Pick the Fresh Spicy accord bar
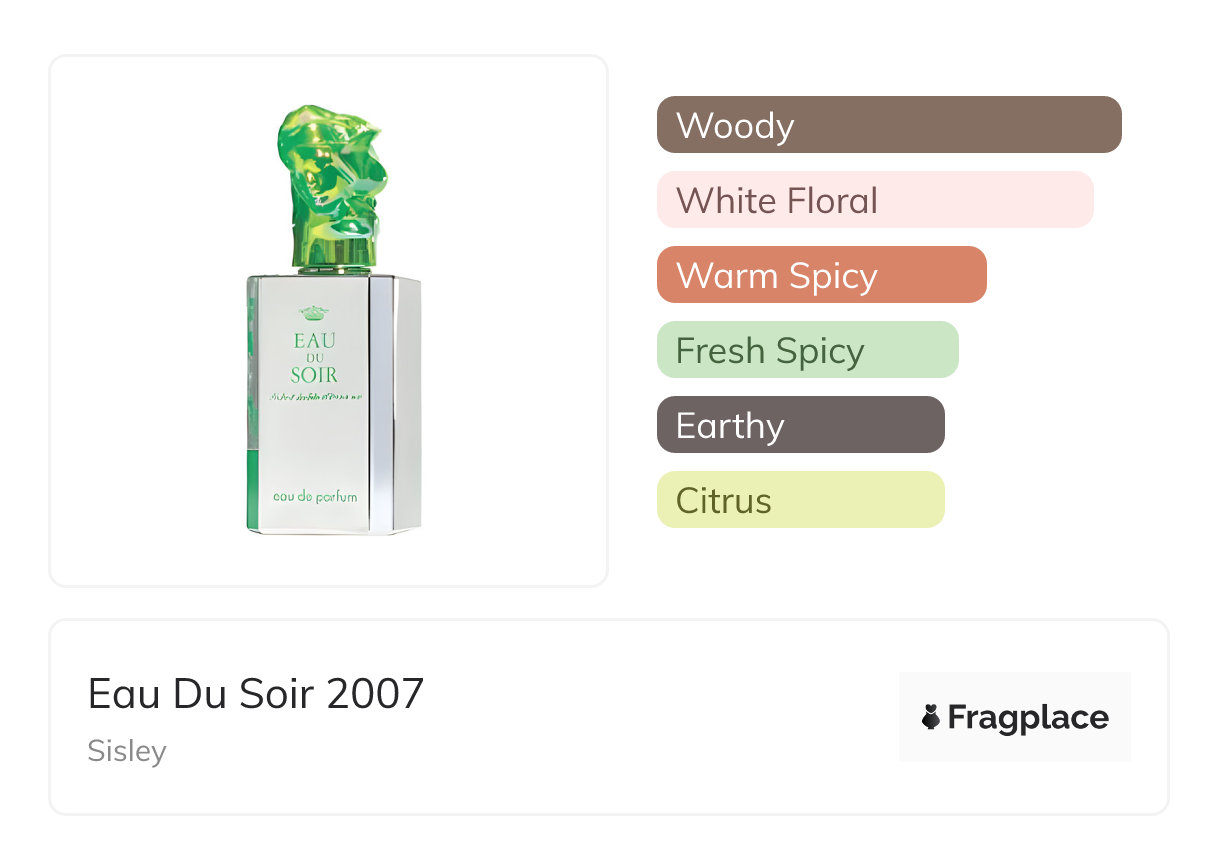Viewport: 1218px width, 864px height. [807, 350]
